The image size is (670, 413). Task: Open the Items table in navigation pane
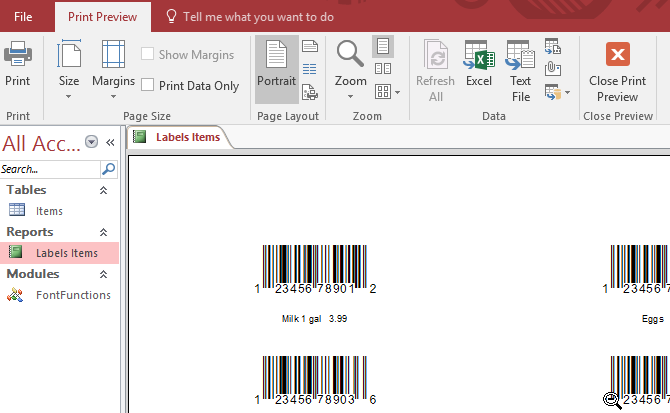tap(49, 211)
